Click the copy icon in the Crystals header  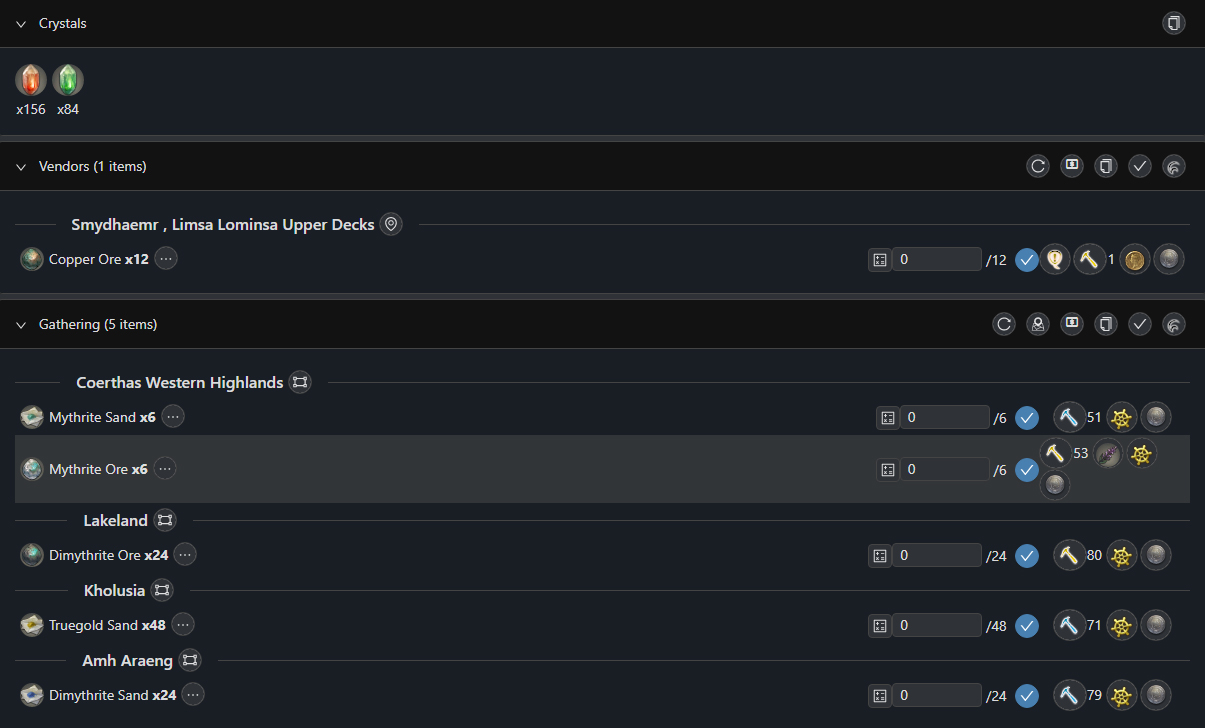pos(1174,22)
